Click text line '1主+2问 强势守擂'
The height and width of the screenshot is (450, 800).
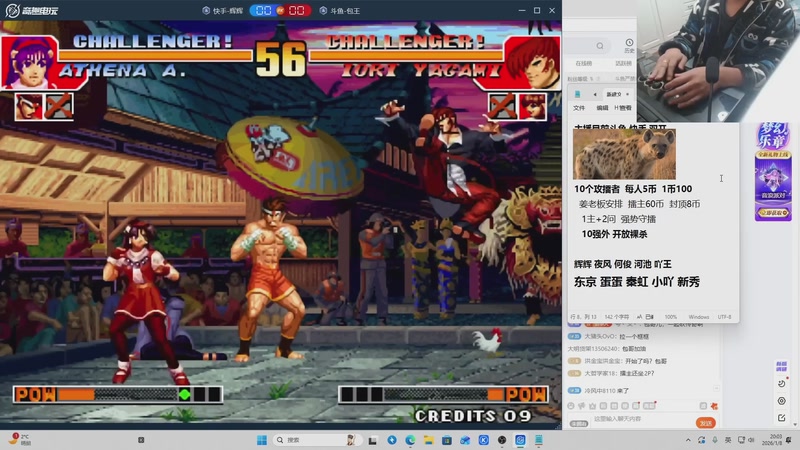618,219
